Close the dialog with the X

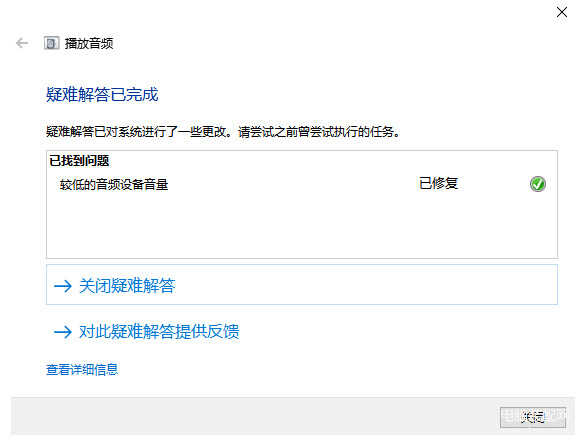tap(562, 12)
